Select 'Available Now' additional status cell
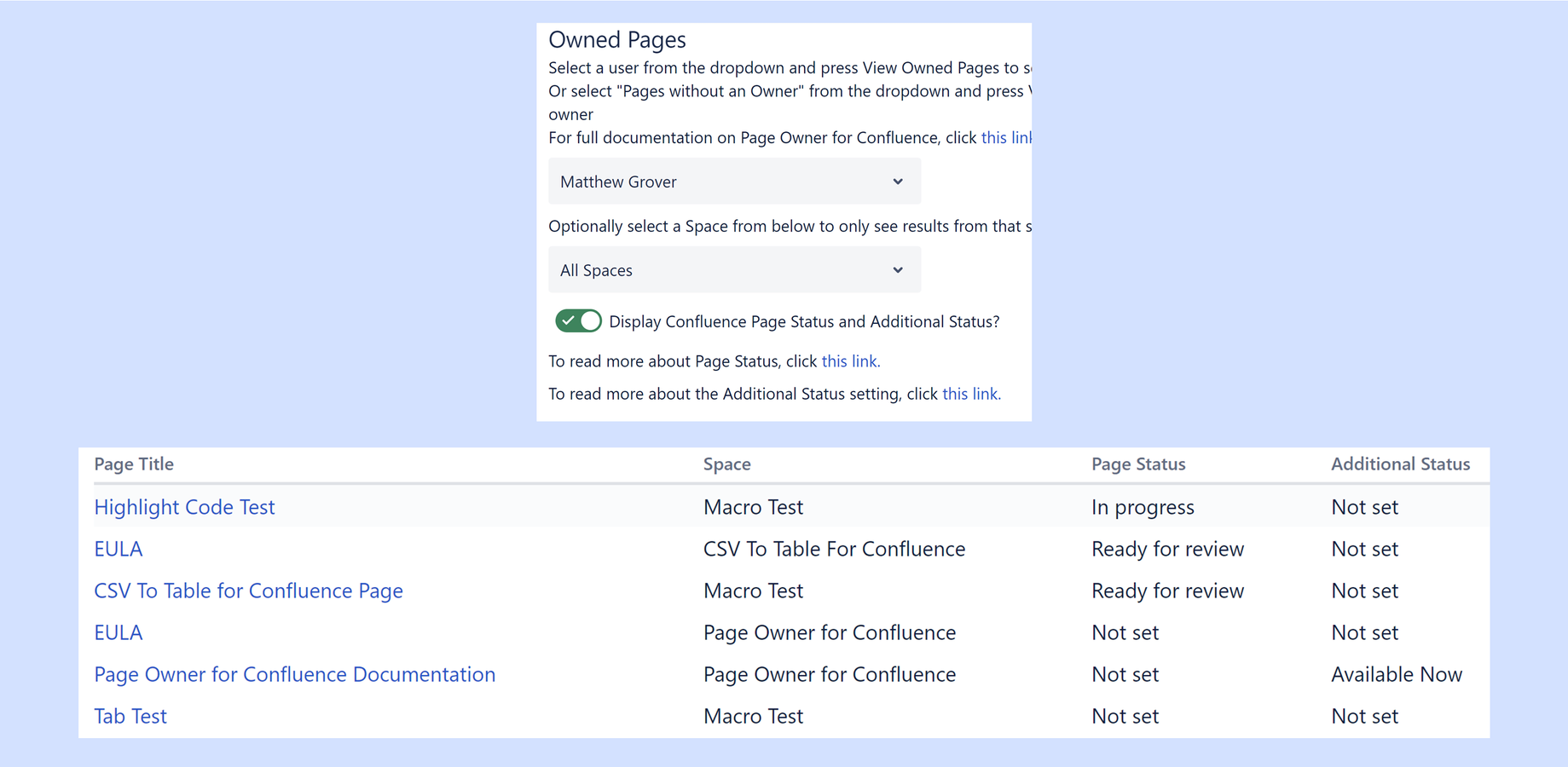 coord(1397,673)
